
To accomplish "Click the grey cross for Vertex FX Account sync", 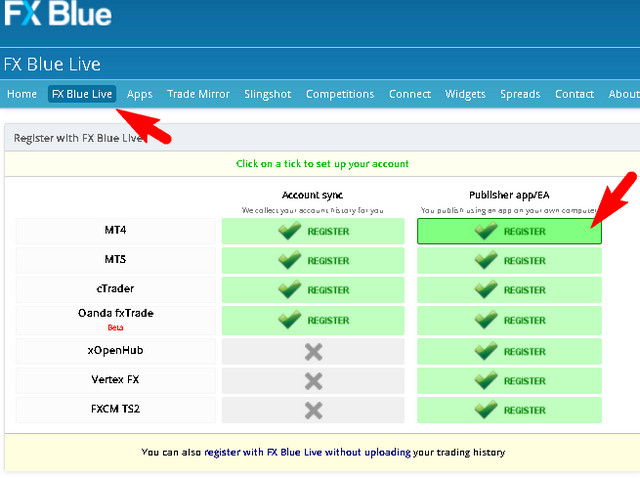I will pyautogui.click(x=313, y=381).
